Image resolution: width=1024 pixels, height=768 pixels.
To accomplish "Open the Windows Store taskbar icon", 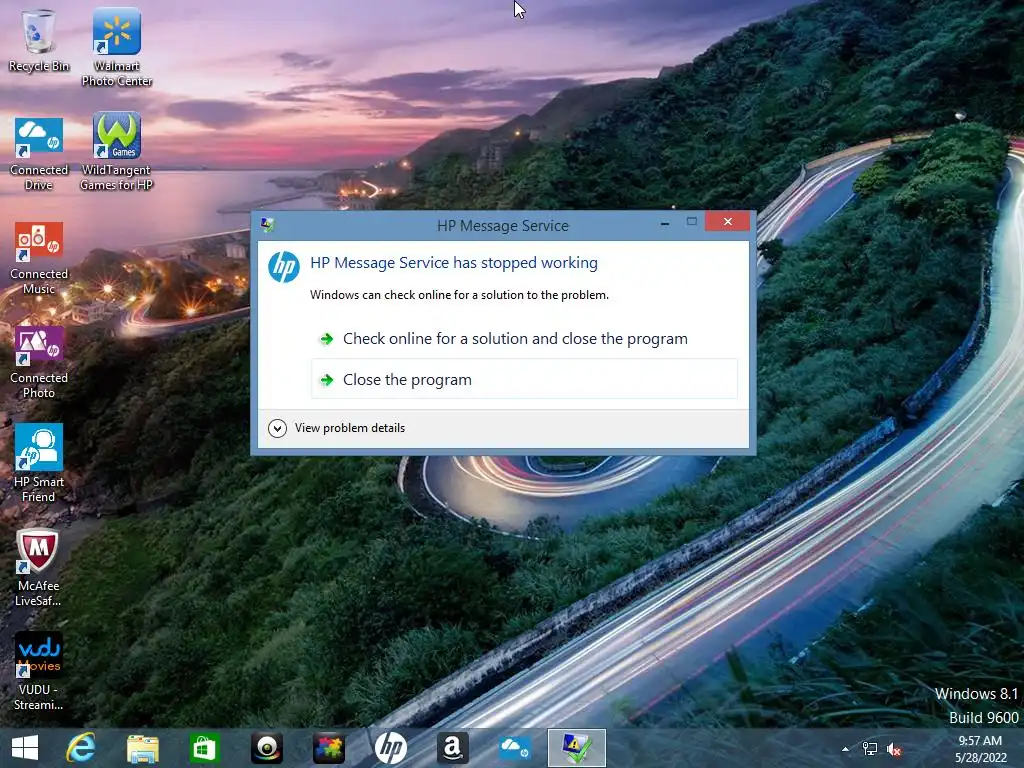I will [x=204, y=748].
